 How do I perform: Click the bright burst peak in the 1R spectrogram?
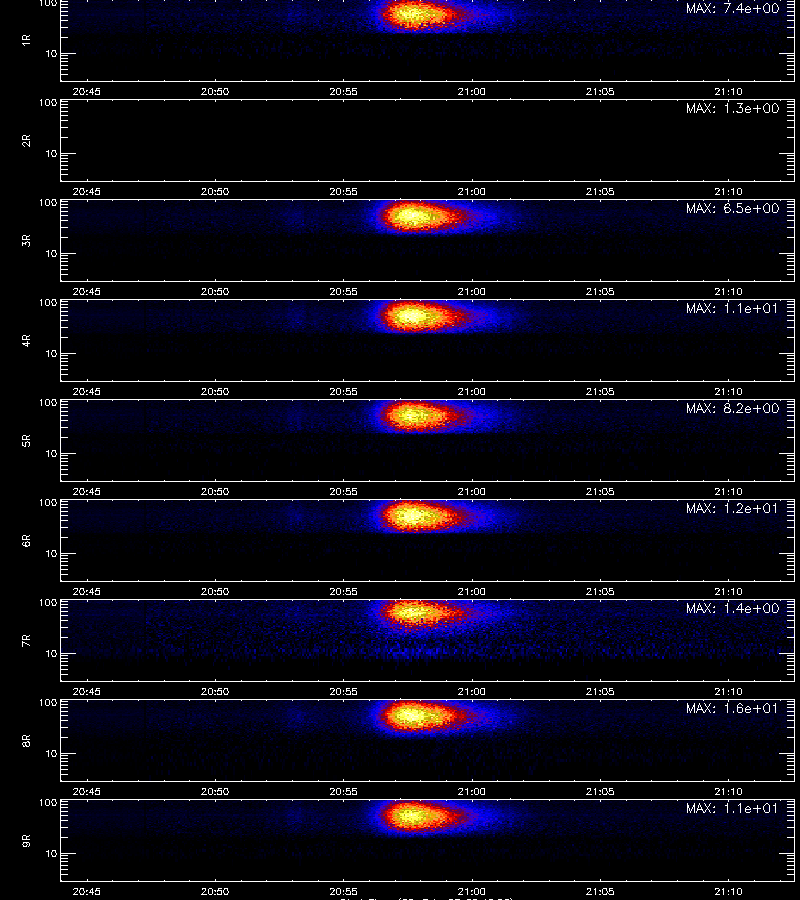414,14
